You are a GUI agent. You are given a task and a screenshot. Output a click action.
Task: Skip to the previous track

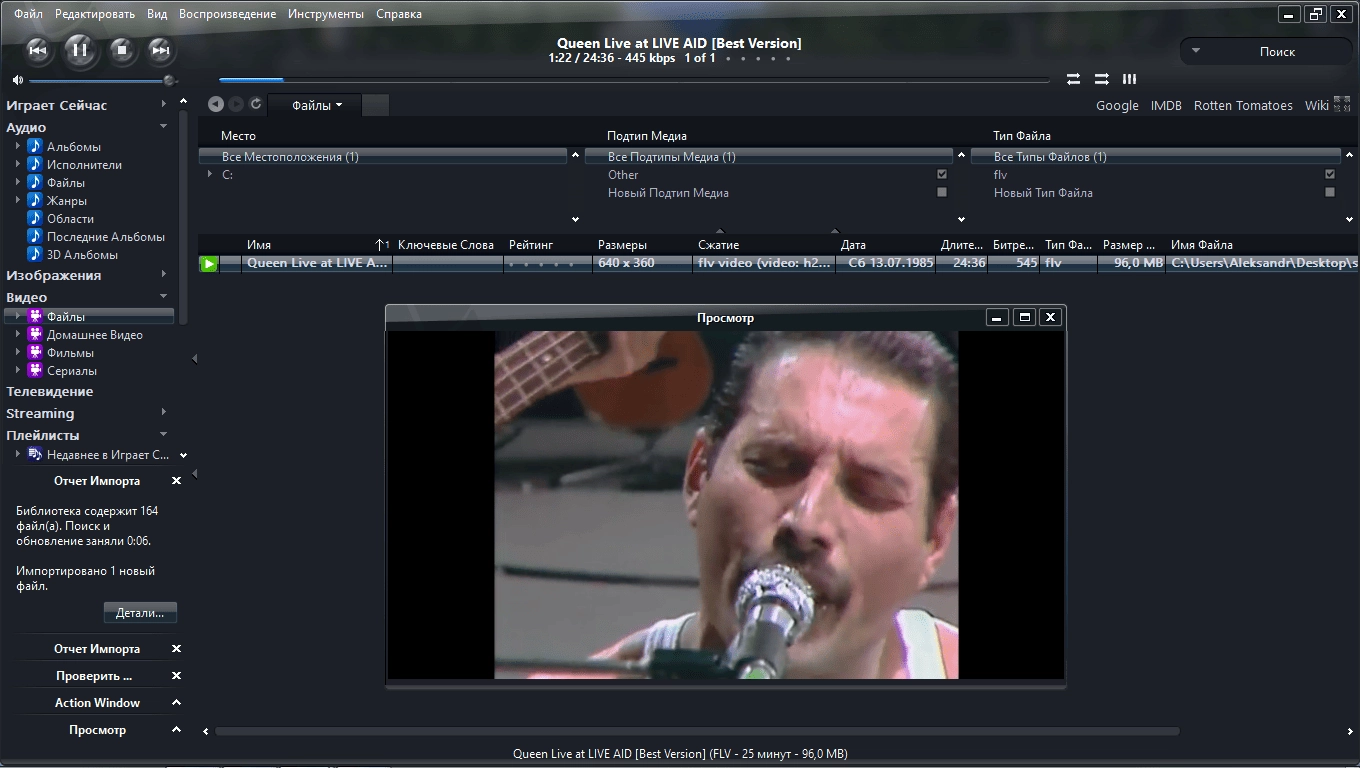(38, 49)
